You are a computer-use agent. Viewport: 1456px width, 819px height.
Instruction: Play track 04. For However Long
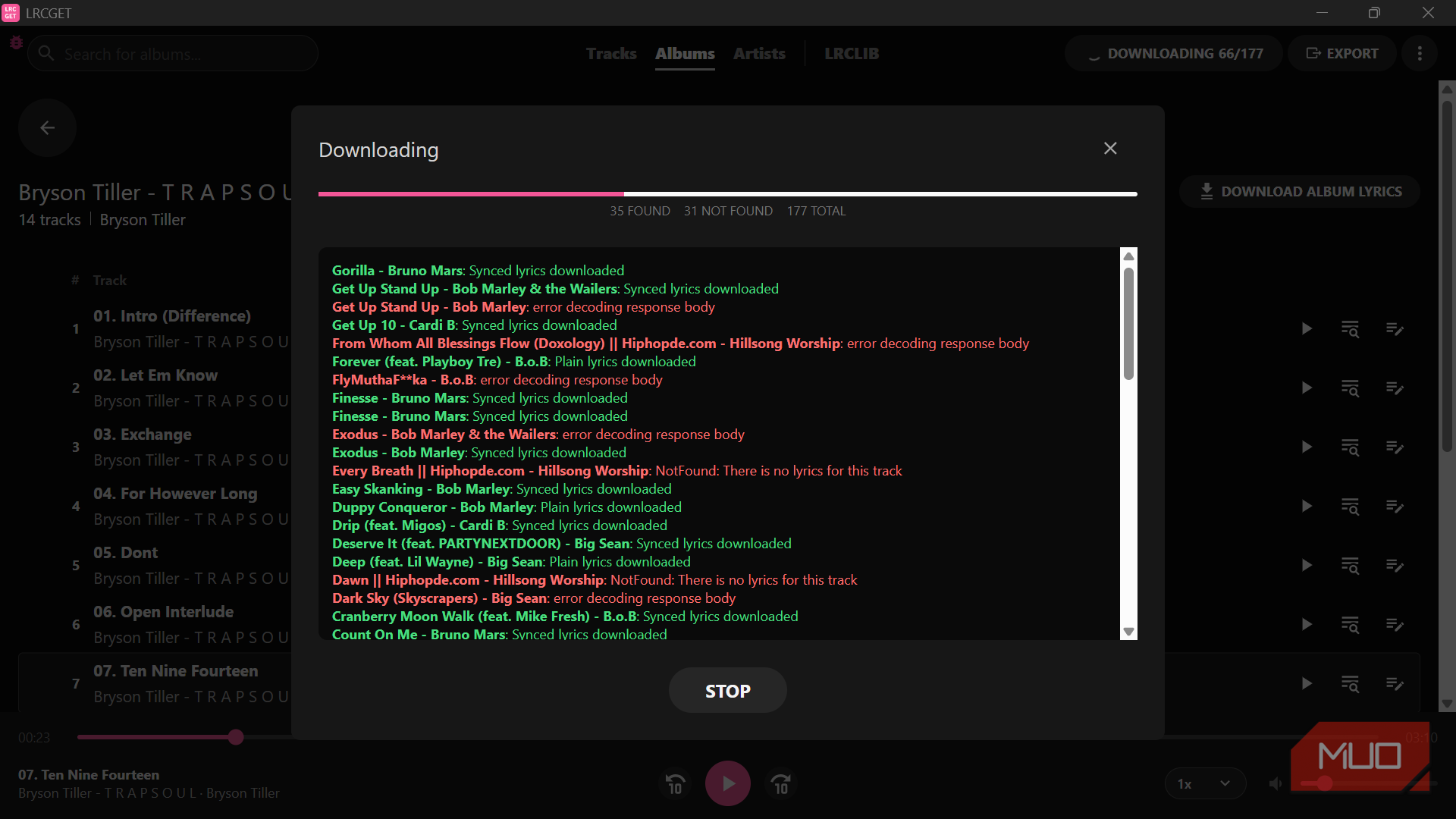[x=1307, y=506]
